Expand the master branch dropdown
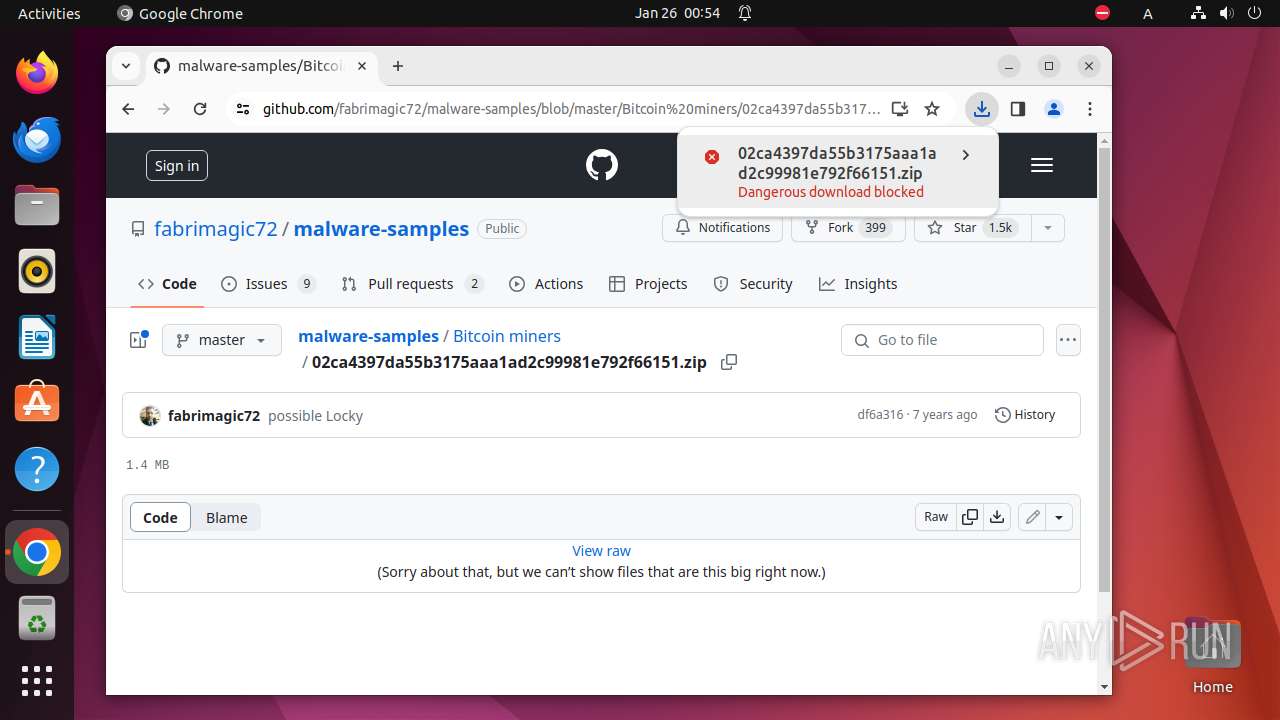This screenshot has height=720, width=1280. [x=221, y=340]
